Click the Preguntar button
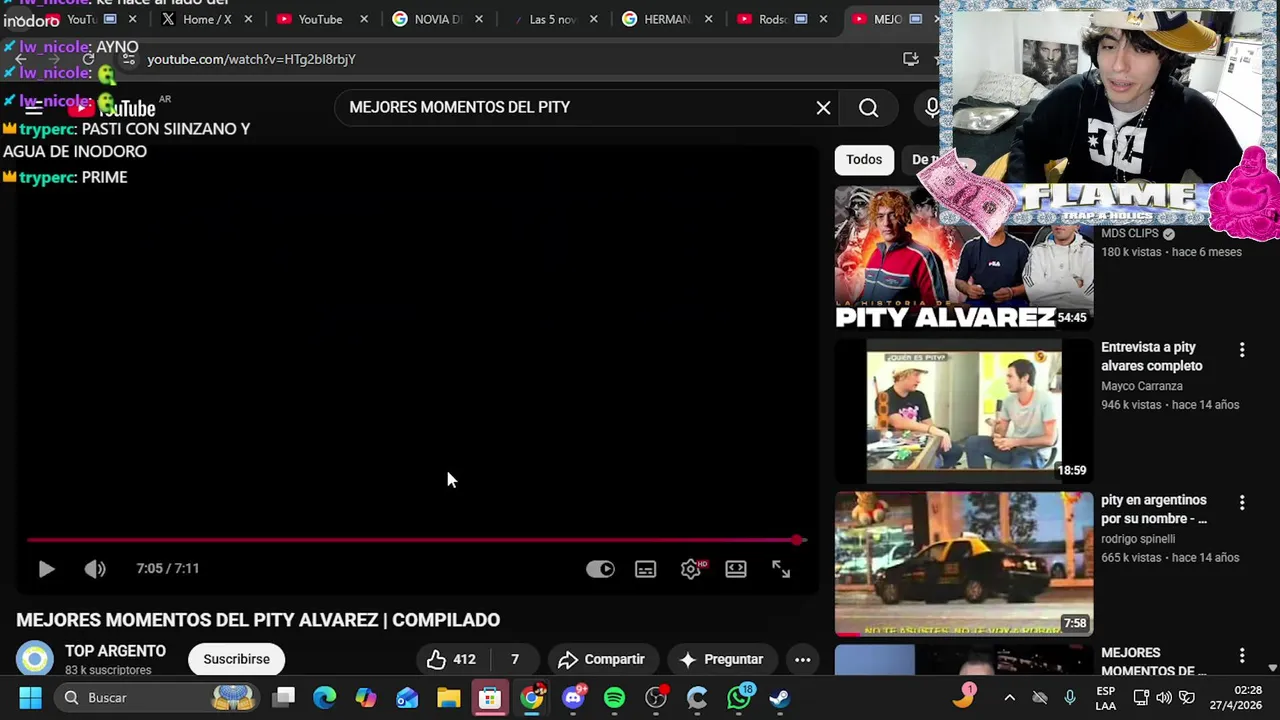Image resolution: width=1280 pixels, height=720 pixels. point(721,659)
